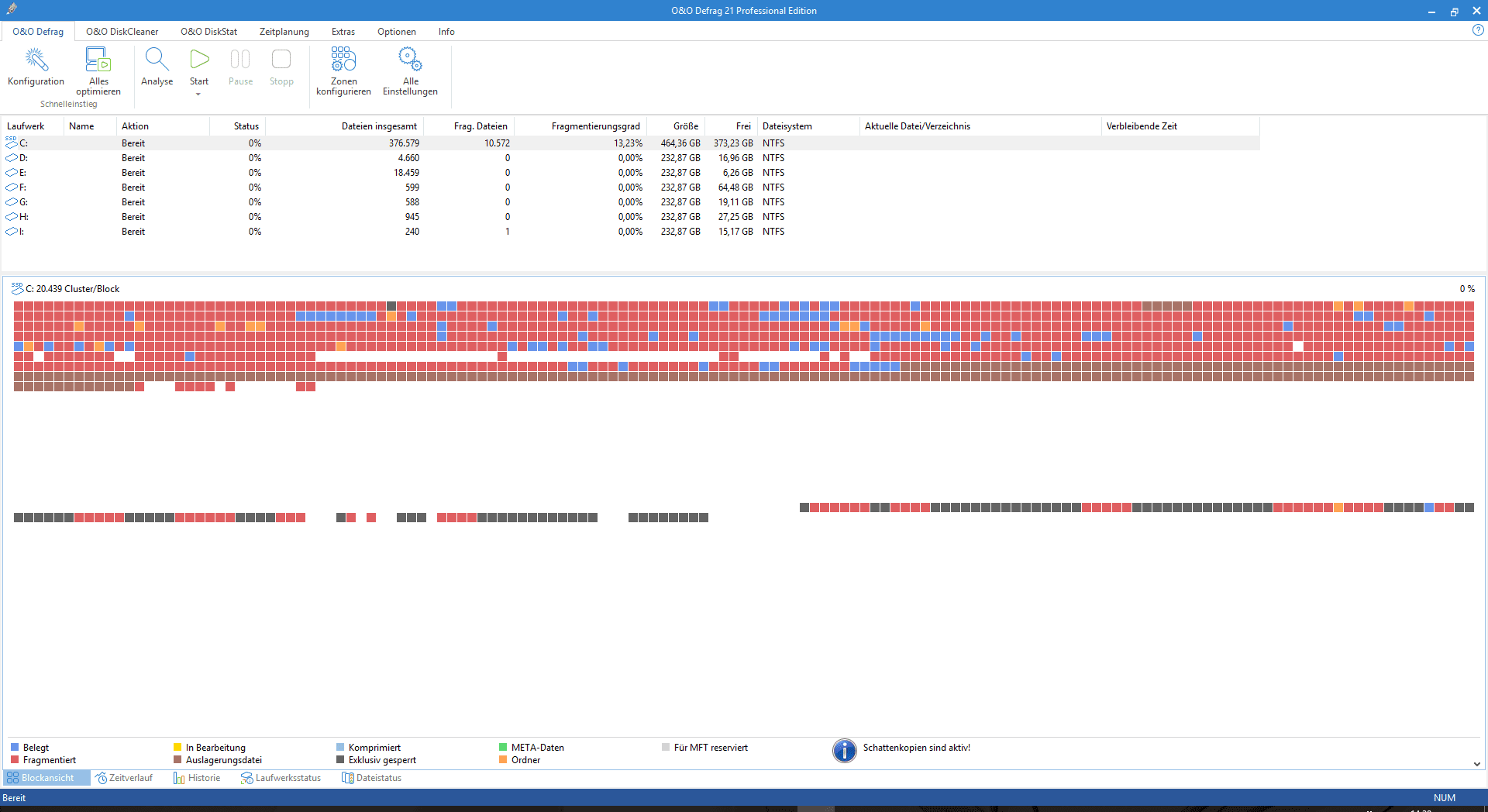Sort by the Frei column header
The width and height of the screenshot is (1488, 812).
pos(731,126)
